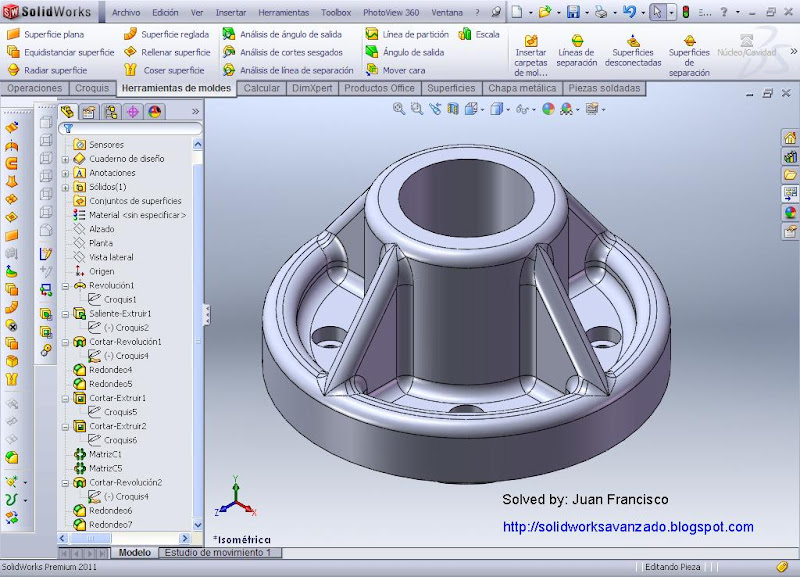Collapse the Revolución1 feature node
800x577 pixels.
[x=65, y=286]
